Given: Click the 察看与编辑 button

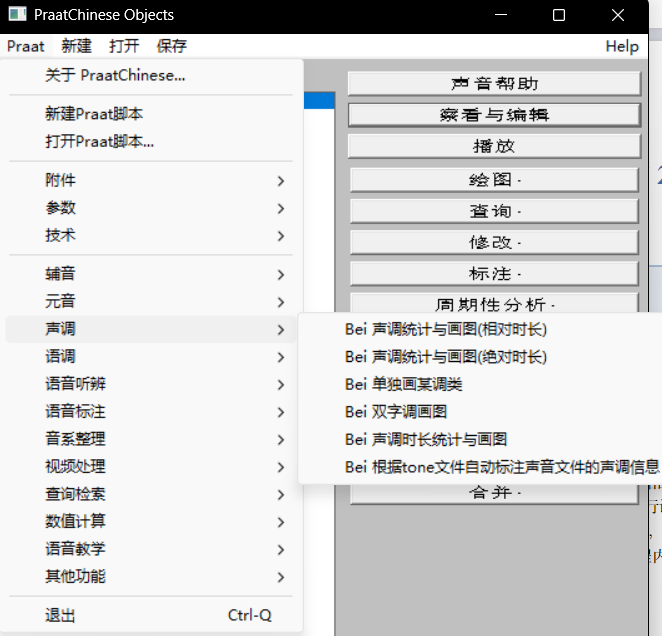Looking at the screenshot, I should pos(494,115).
